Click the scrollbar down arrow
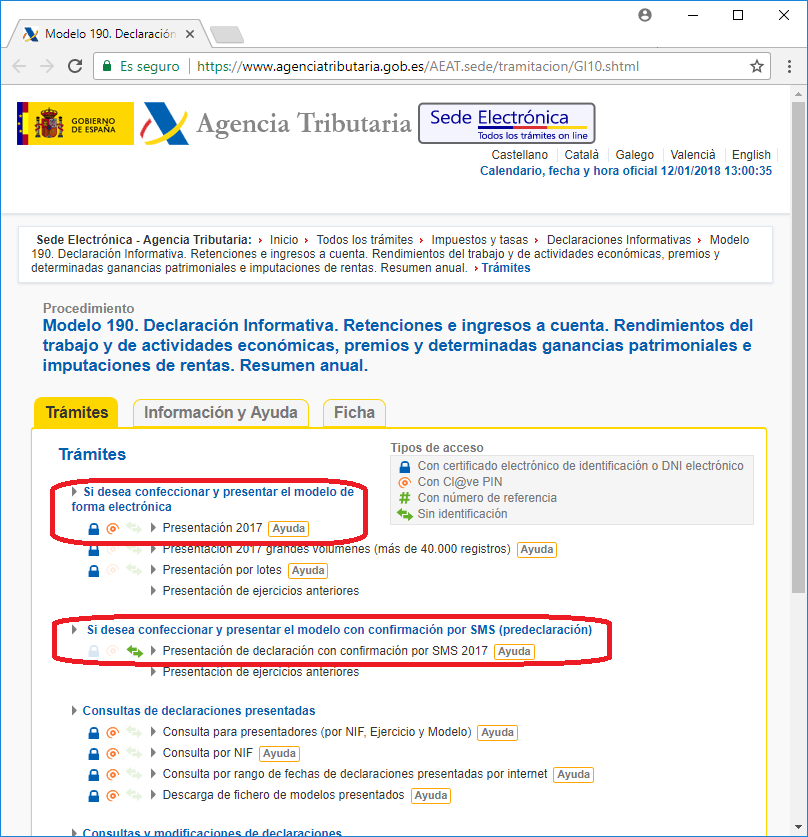Screen dimensions: 808x837 [798, 827]
